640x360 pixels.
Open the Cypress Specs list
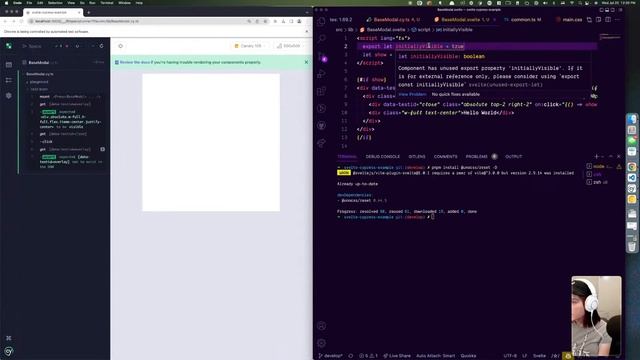click(32, 46)
